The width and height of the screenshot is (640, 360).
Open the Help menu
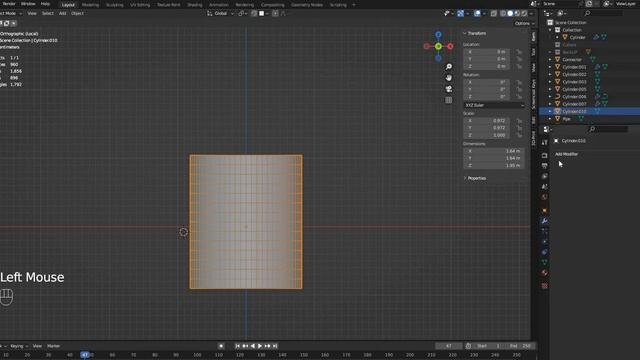45,4
